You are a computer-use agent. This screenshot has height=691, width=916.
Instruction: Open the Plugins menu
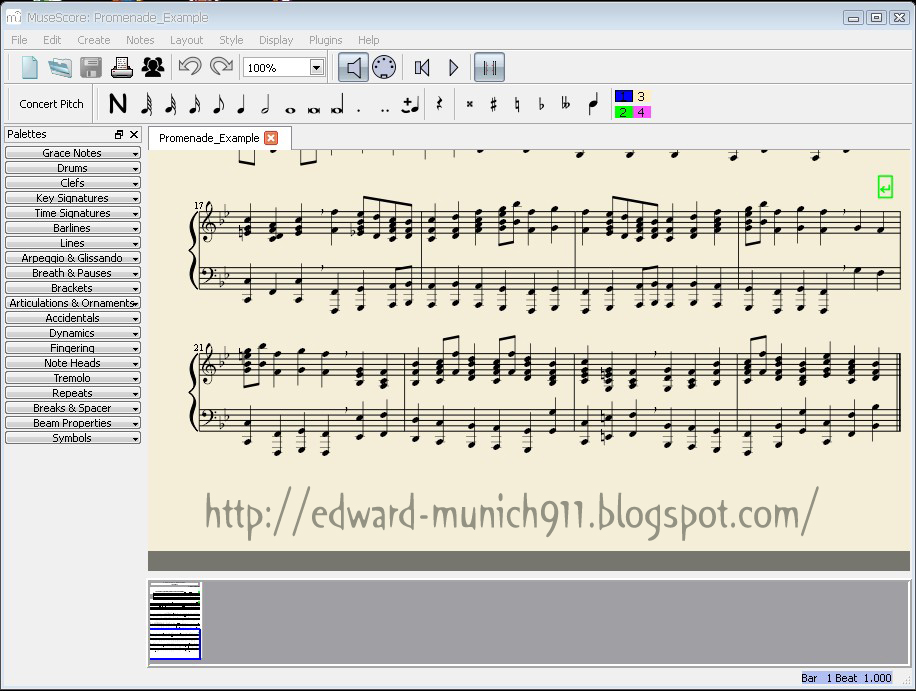(325, 40)
